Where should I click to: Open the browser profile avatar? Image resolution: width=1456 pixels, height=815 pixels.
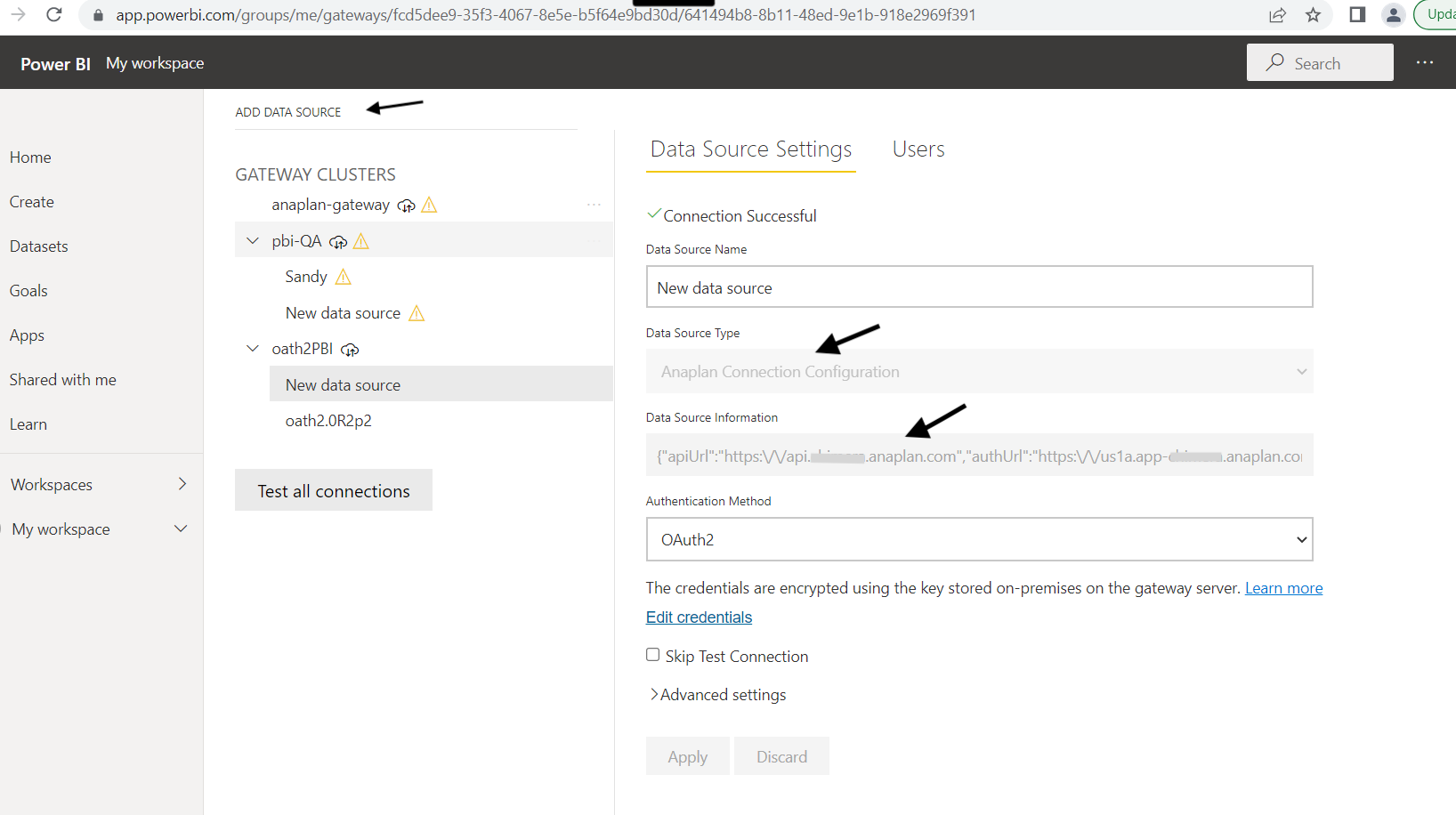(1393, 14)
